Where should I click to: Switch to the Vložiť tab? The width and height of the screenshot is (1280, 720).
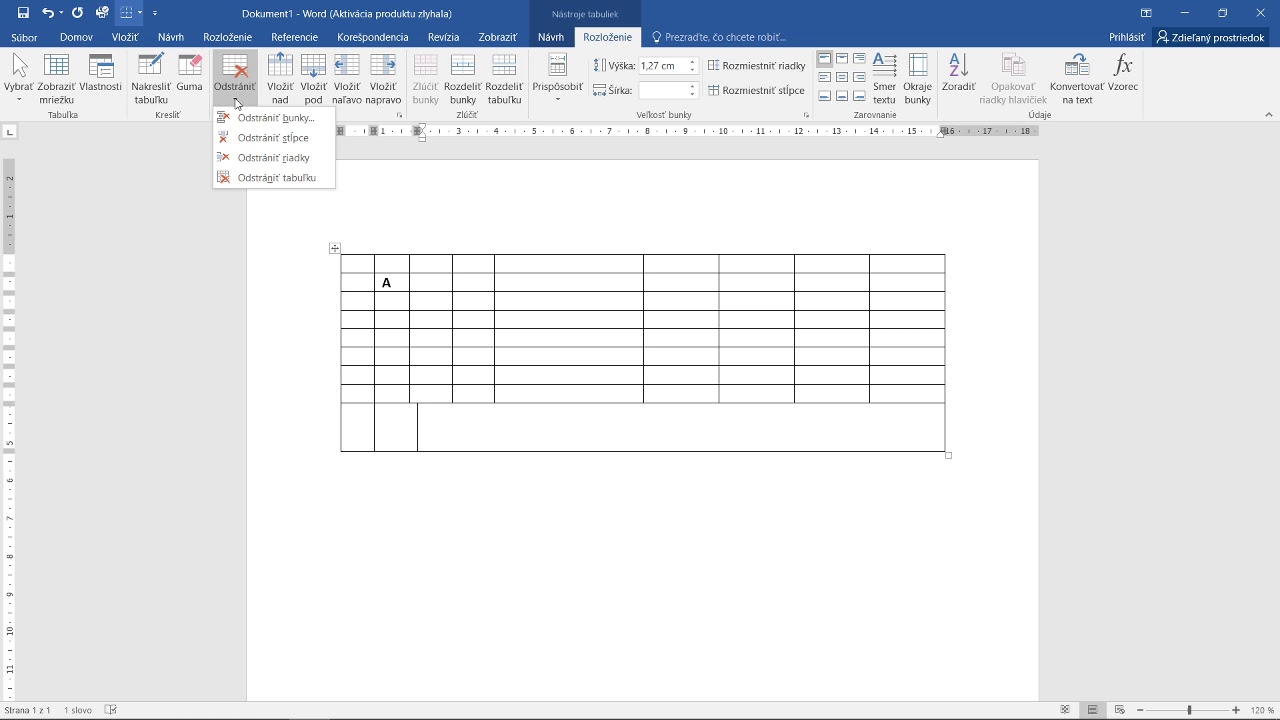pyautogui.click(x=125, y=37)
